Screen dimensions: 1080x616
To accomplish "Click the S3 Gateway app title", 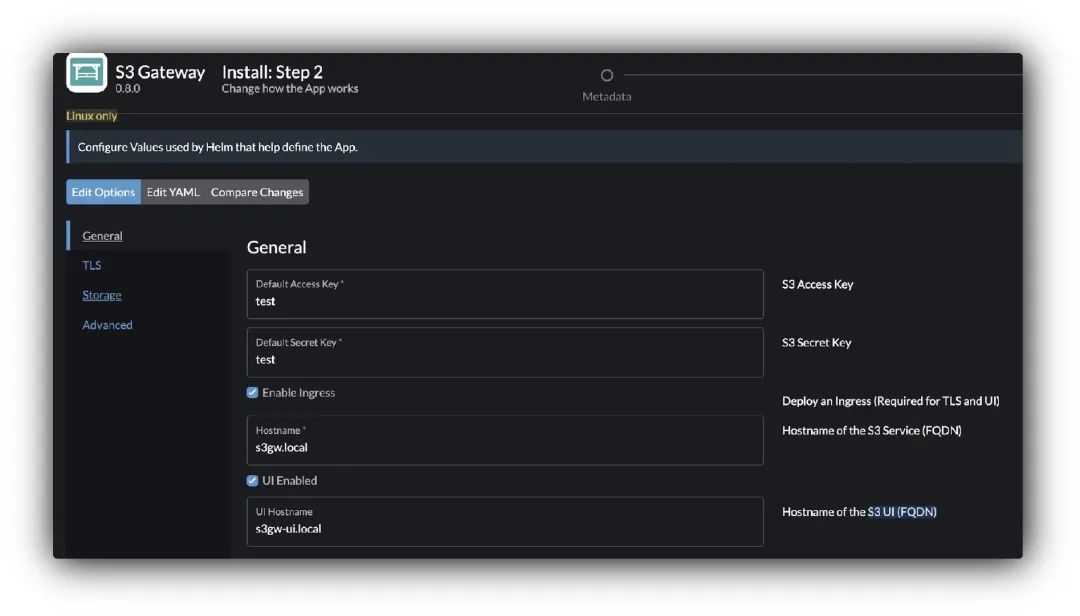I will pyautogui.click(x=160, y=72).
